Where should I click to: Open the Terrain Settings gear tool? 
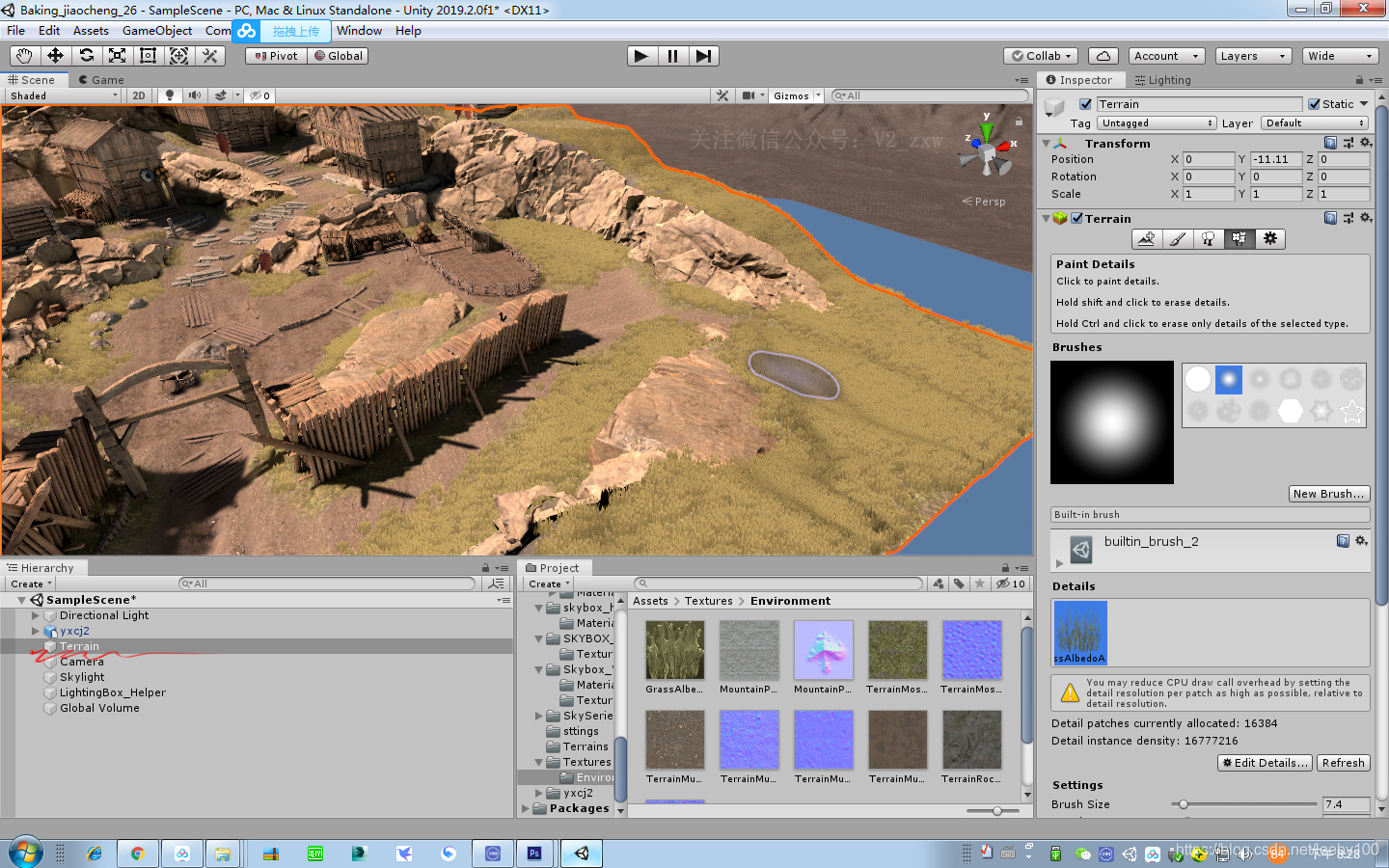click(1269, 238)
